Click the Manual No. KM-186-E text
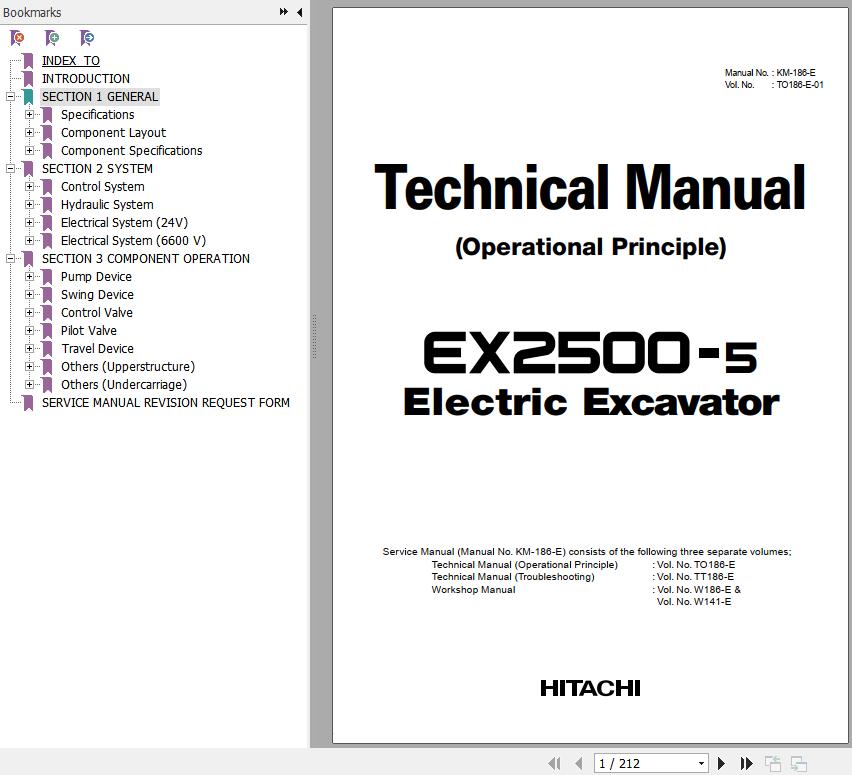852x775 pixels. 770,73
